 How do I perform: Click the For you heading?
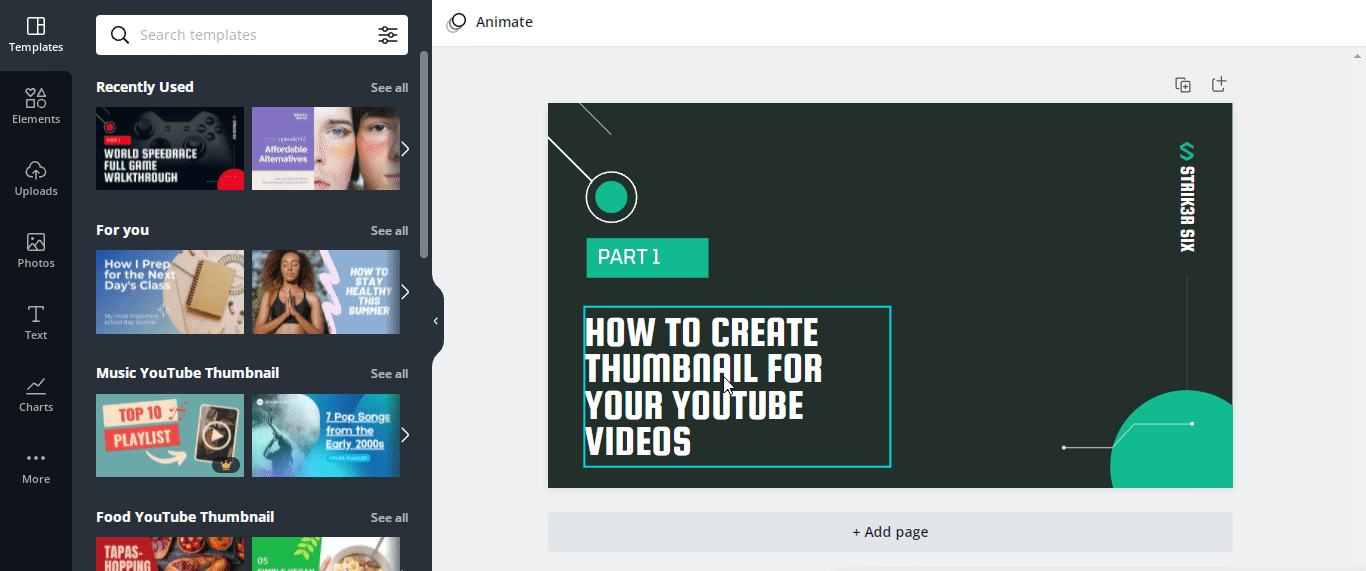click(122, 230)
